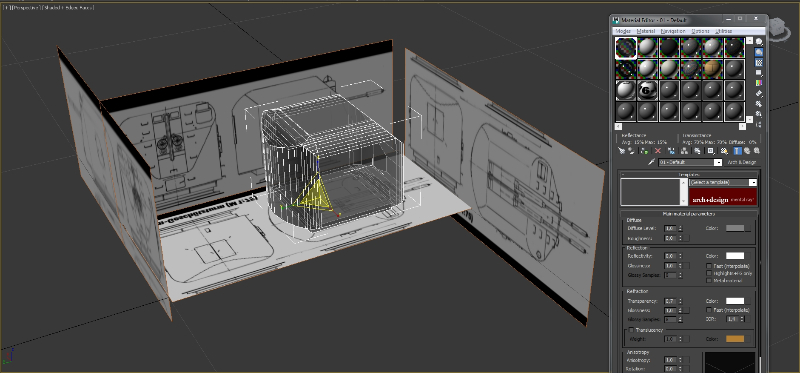The height and width of the screenshot is (373, 800).
Task: Toggle checkered background icon for sample slot
Action: (x=759, y=62)
